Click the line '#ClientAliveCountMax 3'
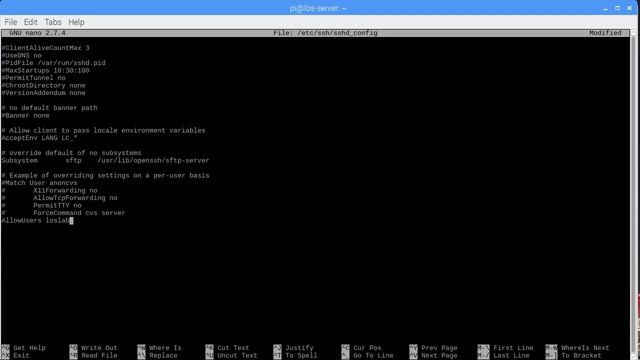The width and height of the screenshot is (640, 360). point(45,48)
